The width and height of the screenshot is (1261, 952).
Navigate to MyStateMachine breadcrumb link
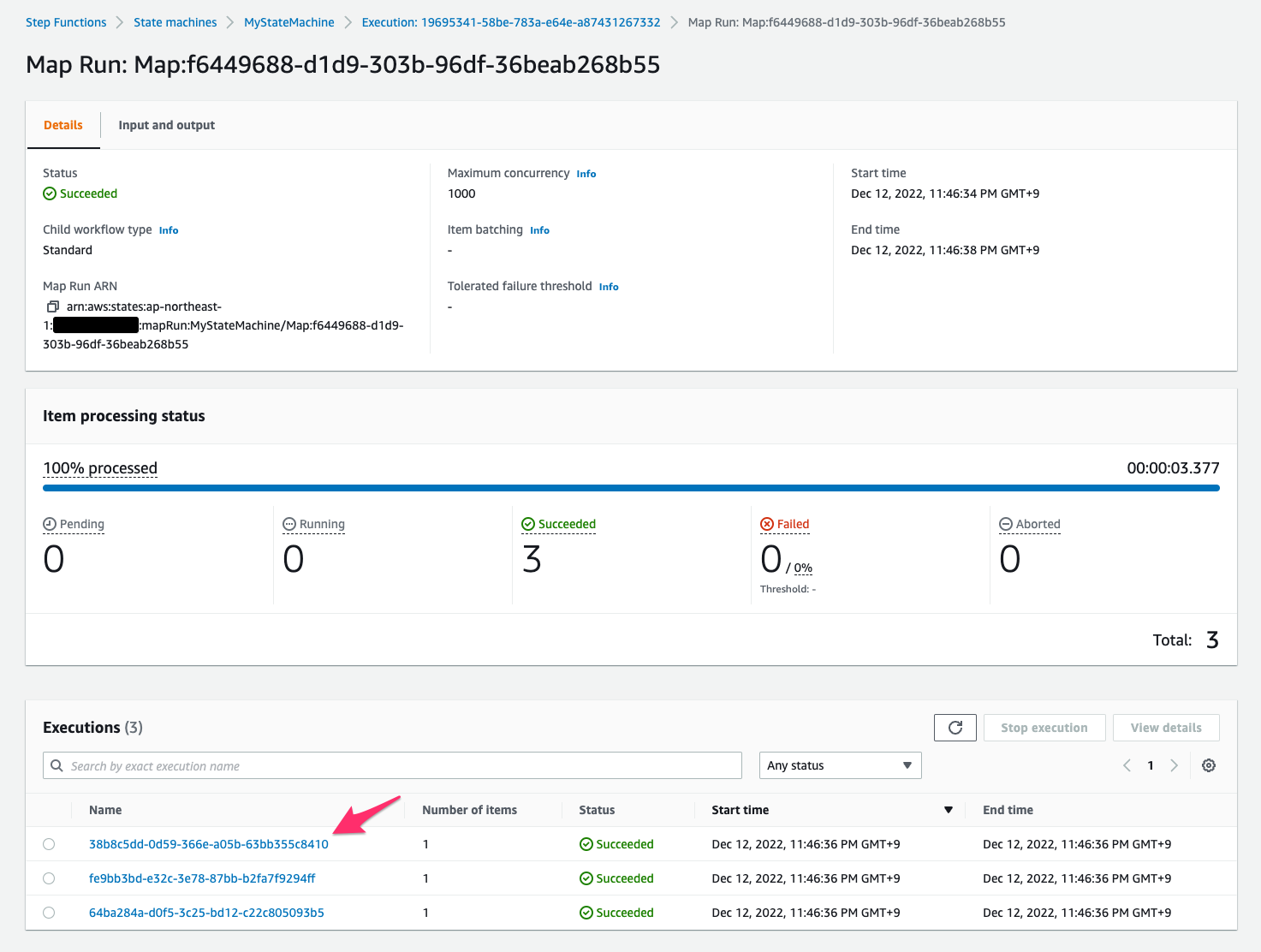tap(289, 22)
